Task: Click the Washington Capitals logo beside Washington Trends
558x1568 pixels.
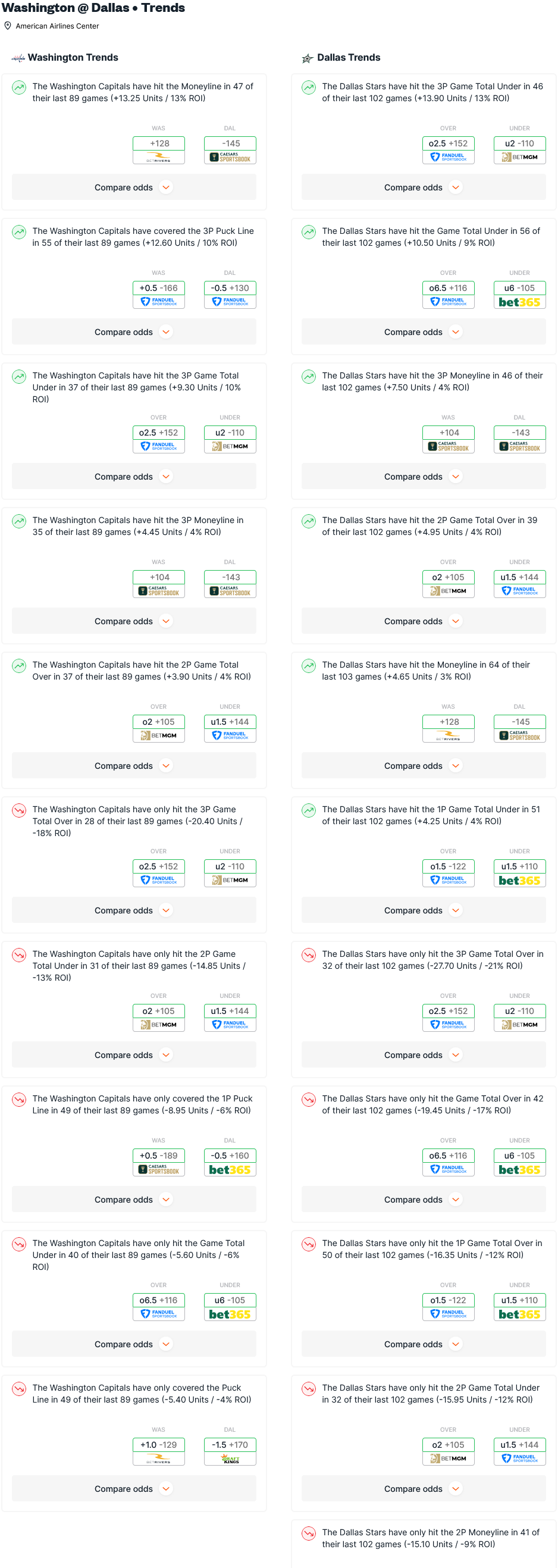Action: (18, 58)
